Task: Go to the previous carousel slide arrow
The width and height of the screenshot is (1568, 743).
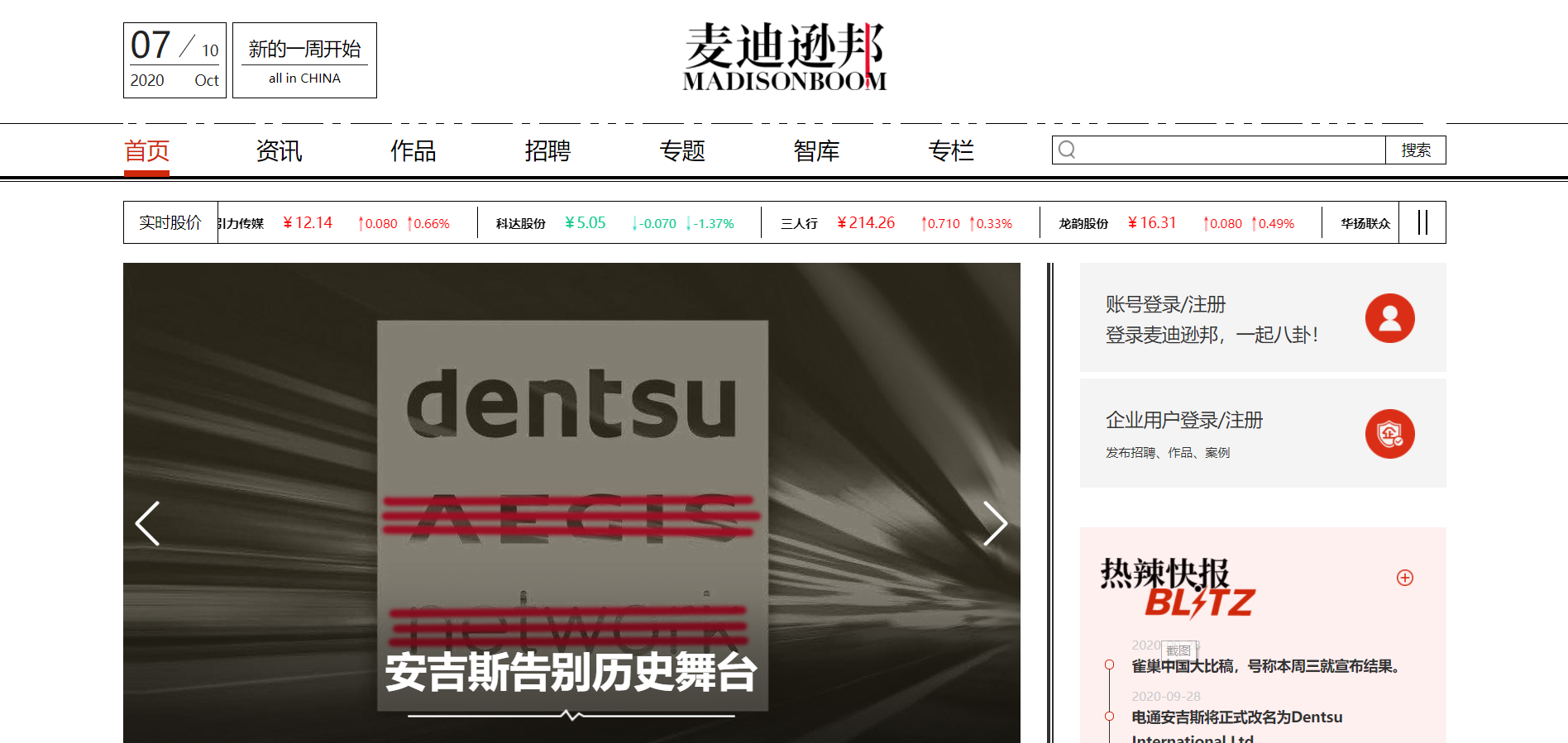Action: click(147, 523)
